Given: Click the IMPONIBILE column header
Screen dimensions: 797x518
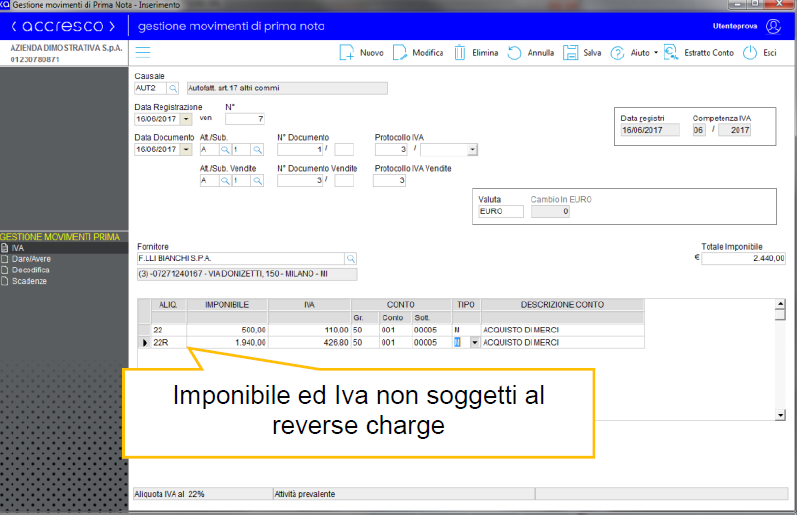Looking at the screenshot, I should point(227,305).
